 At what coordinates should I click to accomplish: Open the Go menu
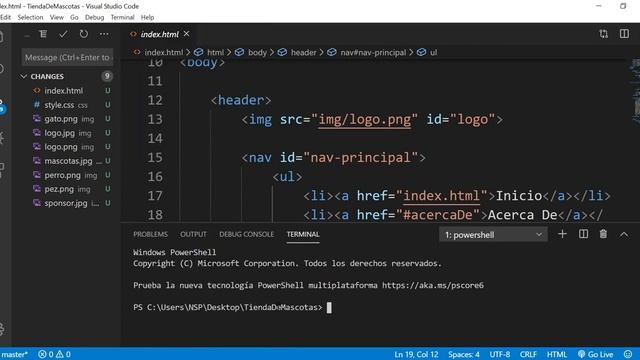[x=74, y=17]
